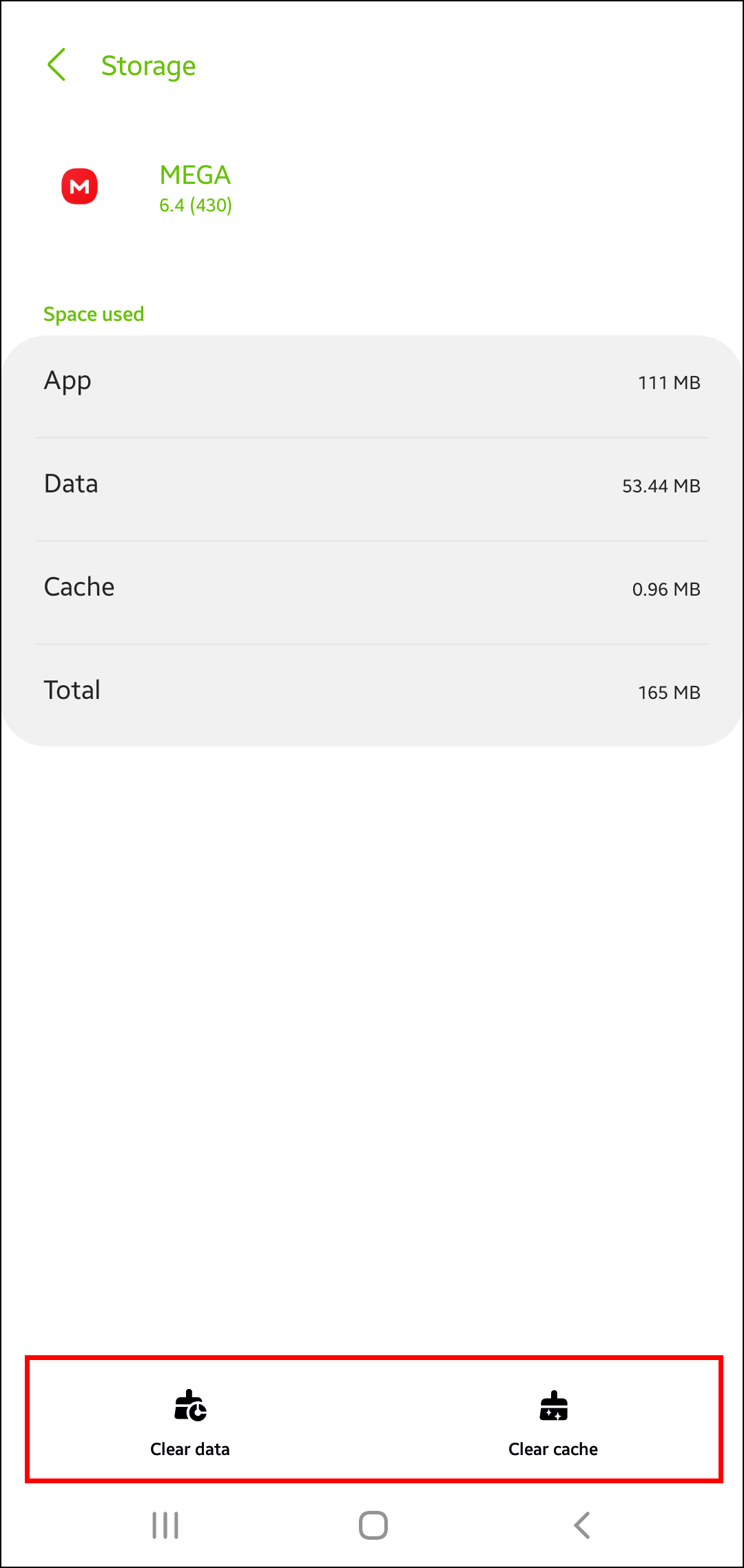Tap the Clear data broom icon
This screenshot has width=744, height=1568.
pos(190,1405)
